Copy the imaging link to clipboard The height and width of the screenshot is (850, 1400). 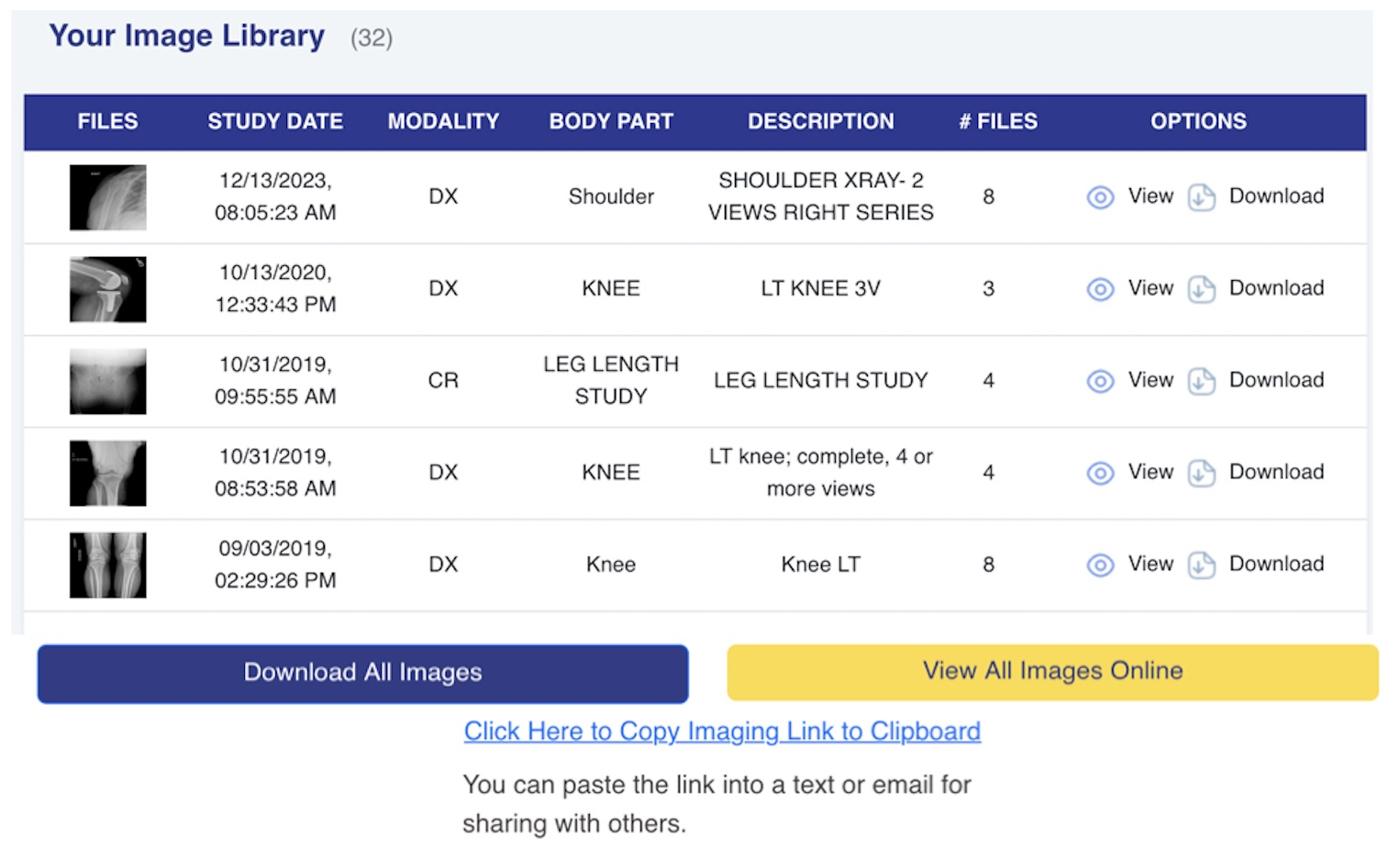point(722,731)
